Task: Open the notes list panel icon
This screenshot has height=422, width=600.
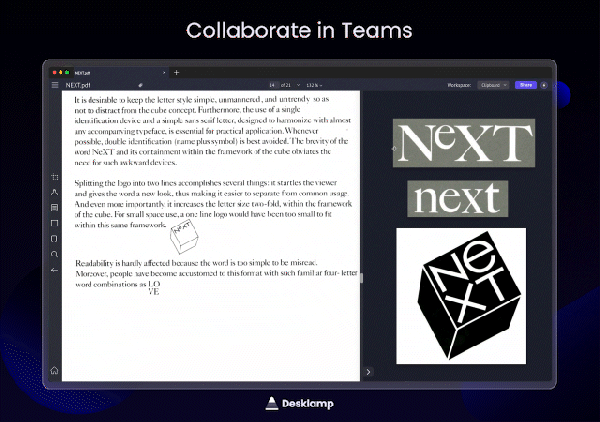Action: 54,207
